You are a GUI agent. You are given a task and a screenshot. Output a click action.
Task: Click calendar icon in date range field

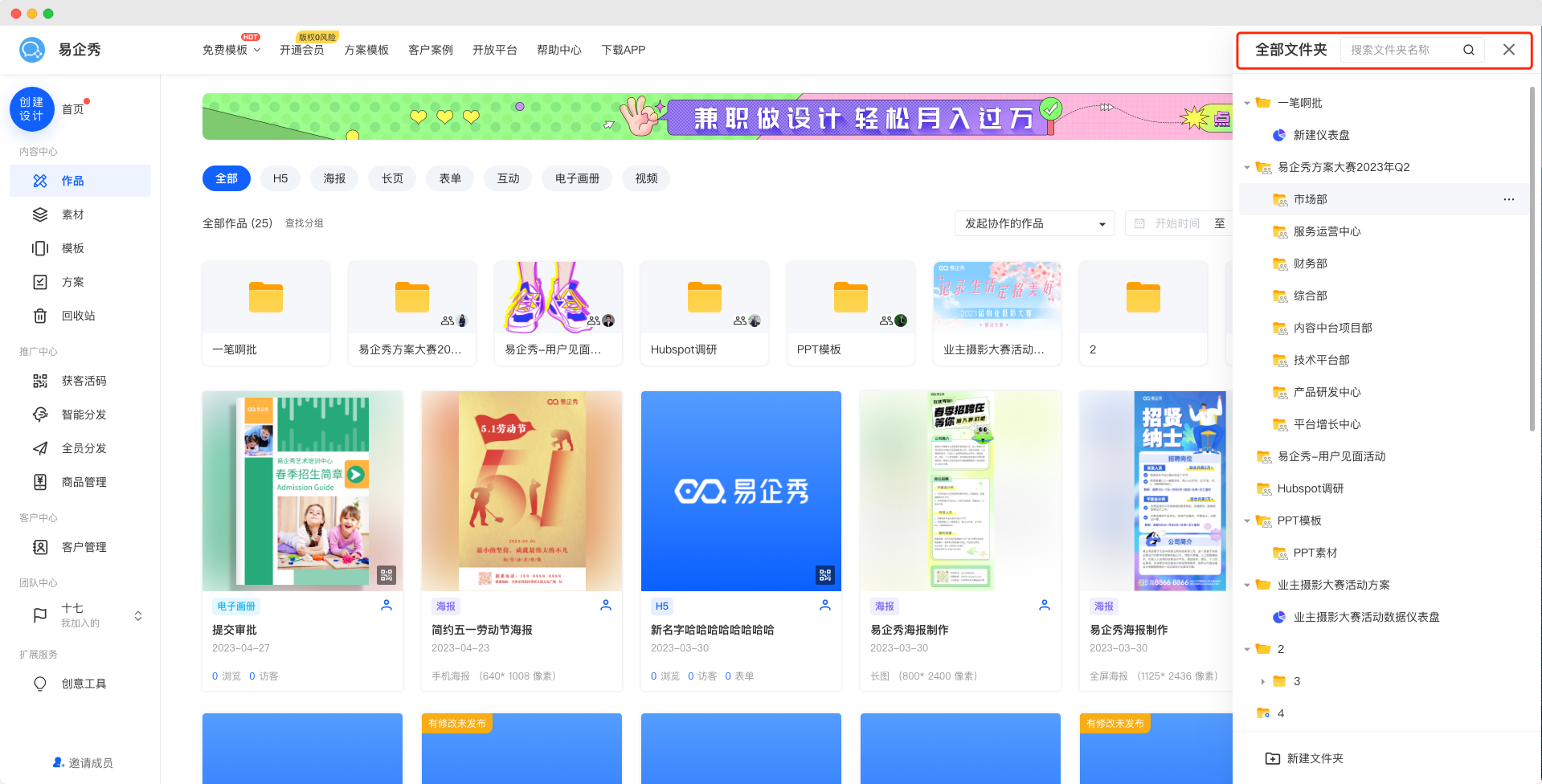coord(1139,223)
